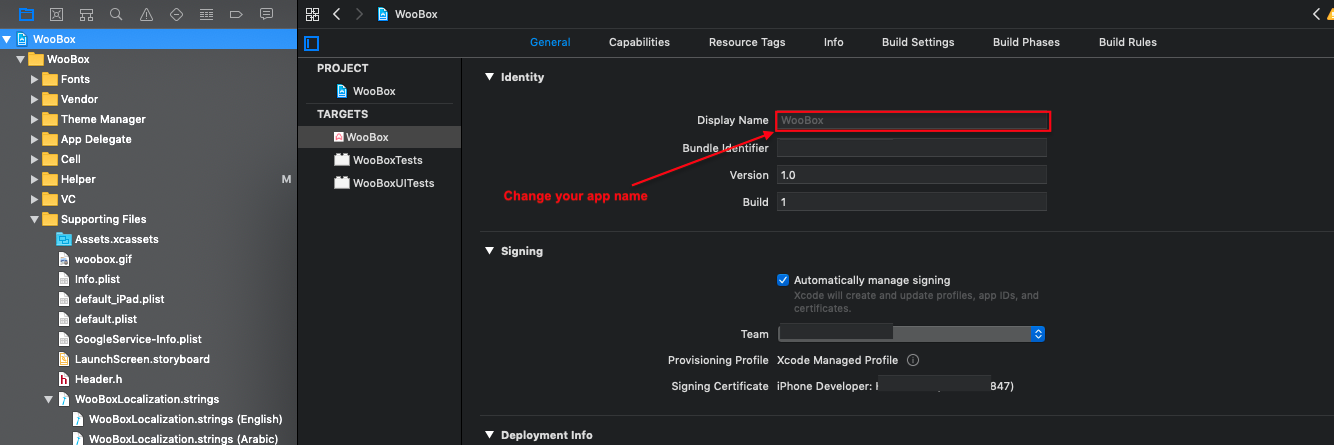Expand the Cell folder
This screenshot has width=1334, height=445.
coord(35,159)
